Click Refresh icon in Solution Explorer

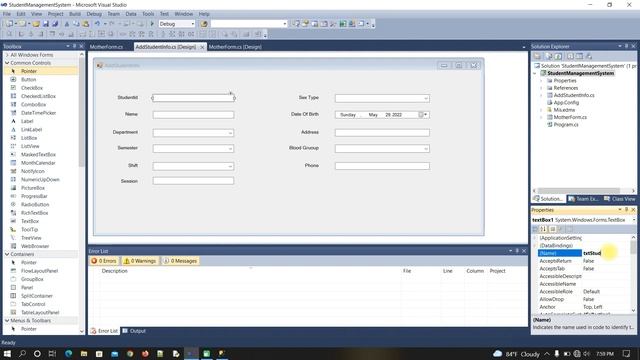558,56
